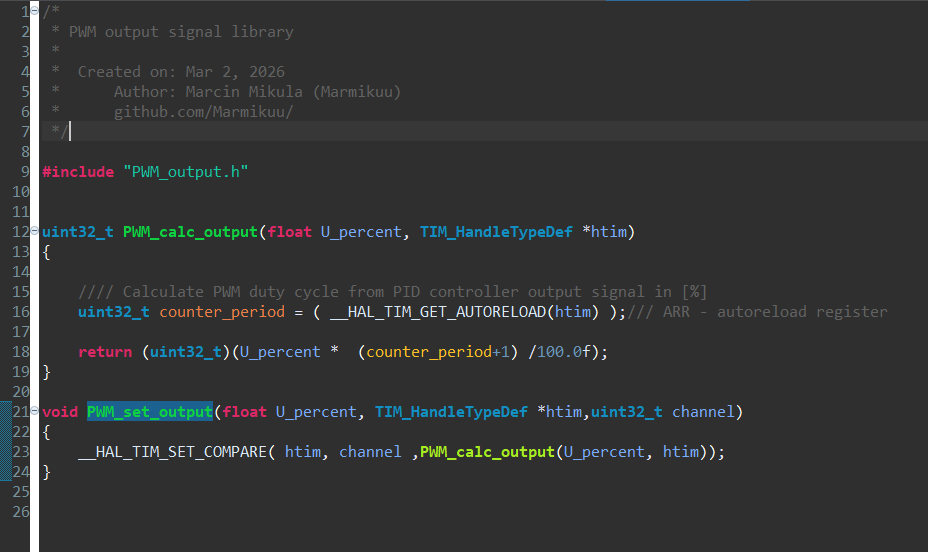This screenshot has width=928, height=552.
Task: Click the channel parameter on line 21
Action: (x=703, y=412)
